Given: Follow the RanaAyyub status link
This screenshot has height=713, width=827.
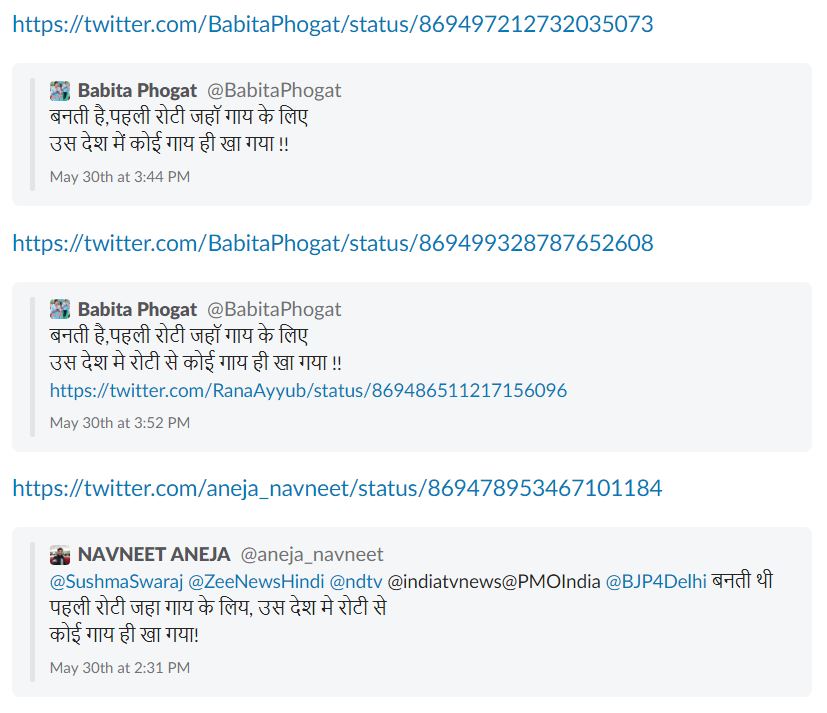Looking at the screenshot, I should point(309,390).
